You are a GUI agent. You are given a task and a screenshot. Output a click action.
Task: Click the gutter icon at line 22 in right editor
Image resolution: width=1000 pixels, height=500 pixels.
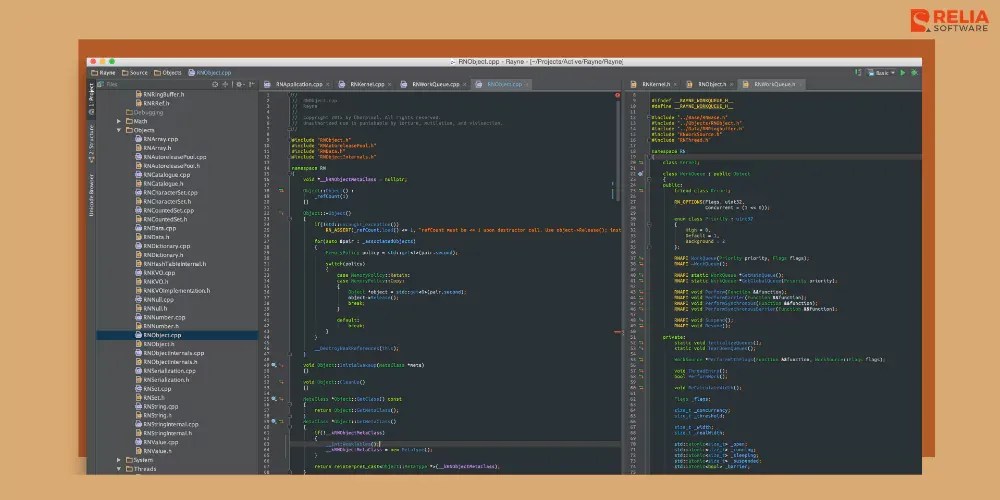(640, 173)
